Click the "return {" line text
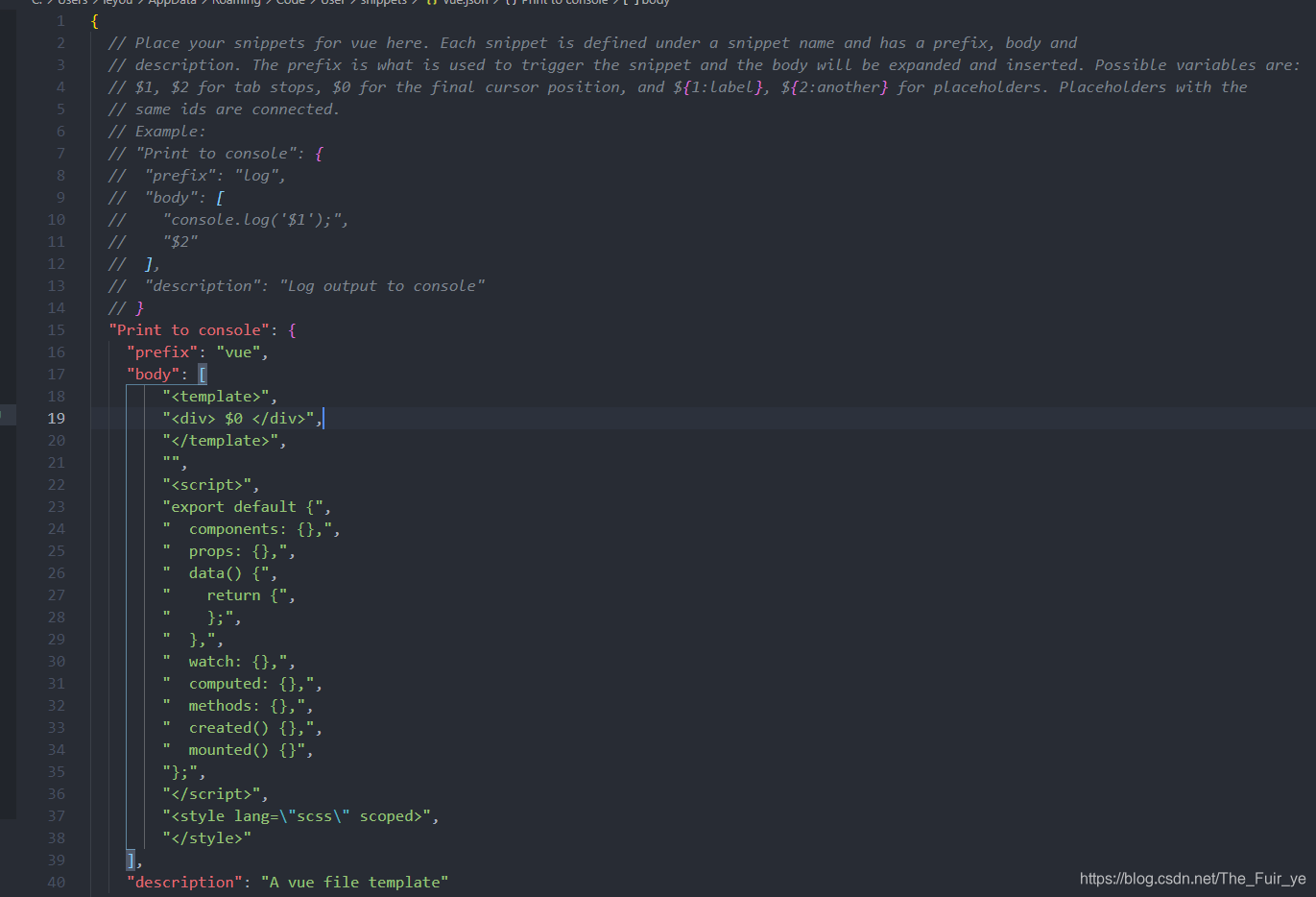Image resolution: width=1316 pixels, height=897 pixels. pos(243,595)
